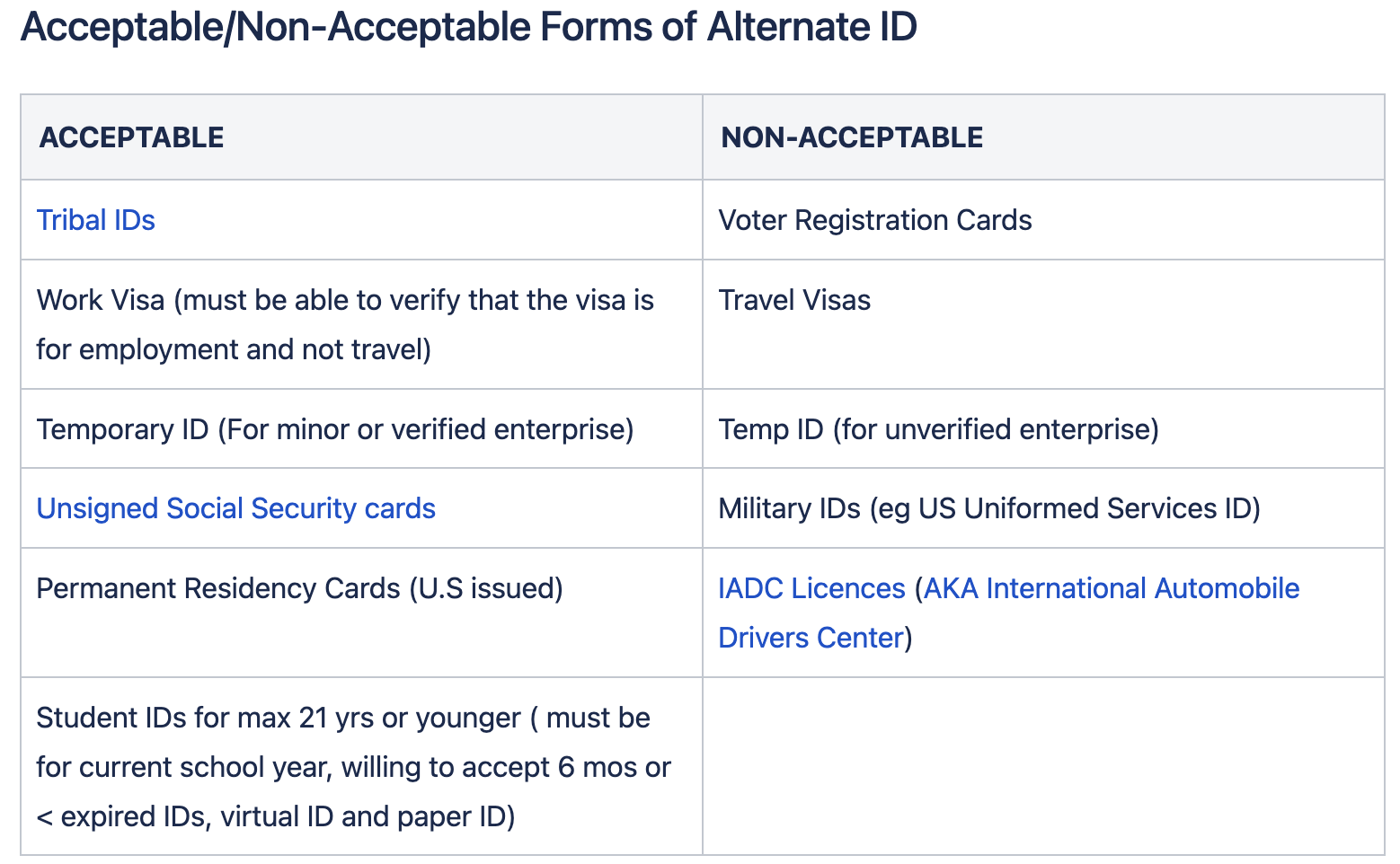
Task: Click the text 'expired IDs, virtual ID and paper ID)'
Action: (x=288, y=816)
